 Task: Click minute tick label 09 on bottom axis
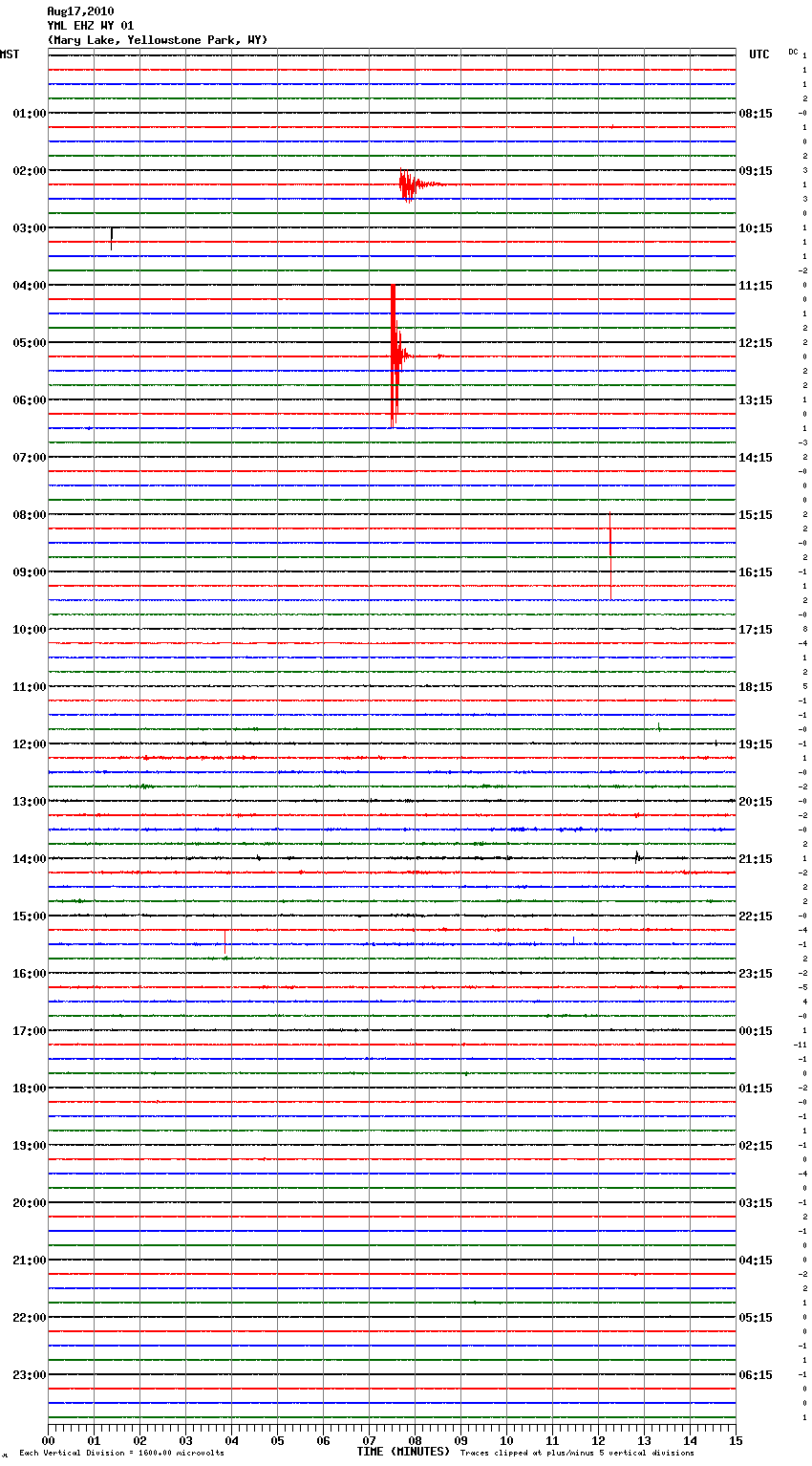click(x=460, y=1440)
